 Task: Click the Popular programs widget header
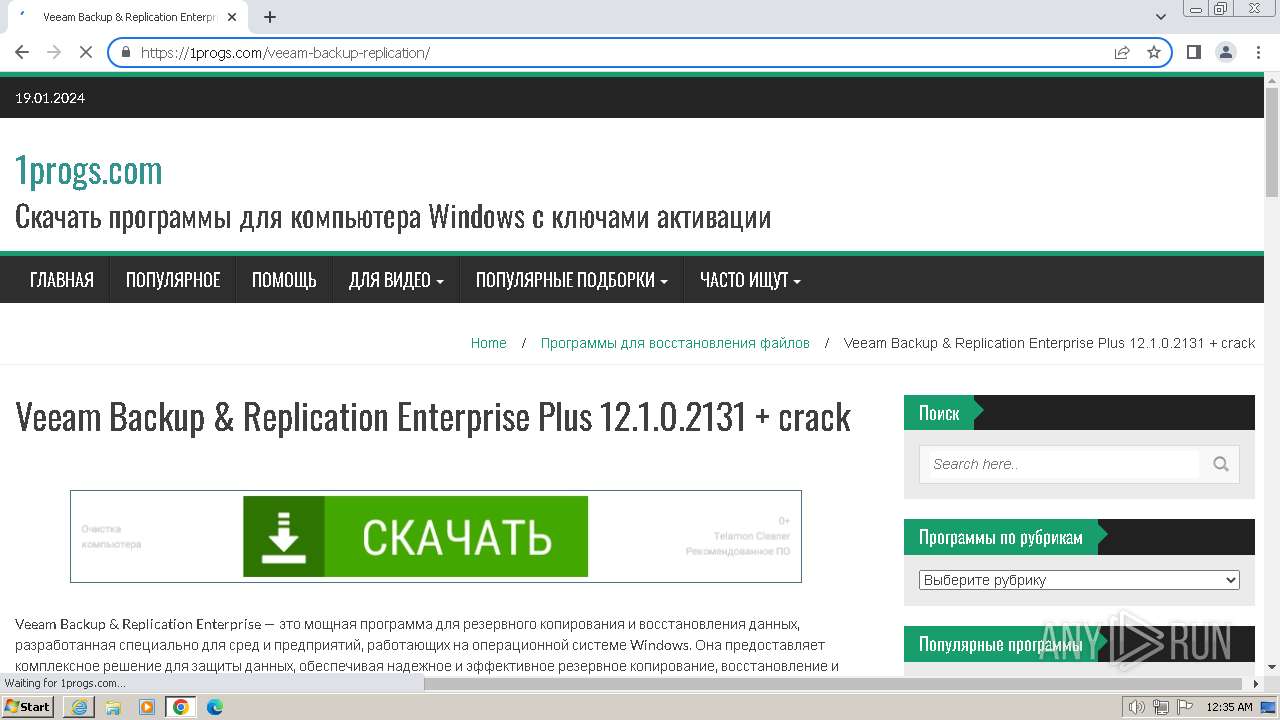click(1079, 644)
